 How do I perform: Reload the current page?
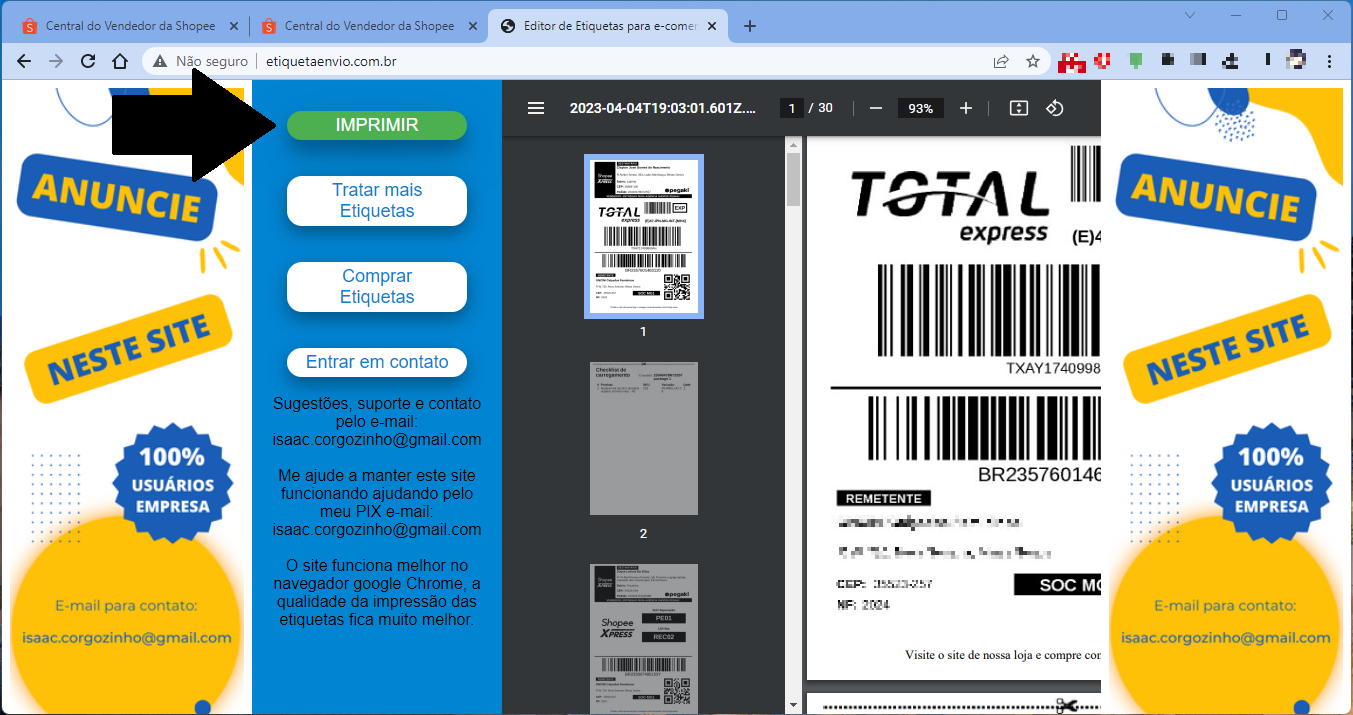point(88,61)
